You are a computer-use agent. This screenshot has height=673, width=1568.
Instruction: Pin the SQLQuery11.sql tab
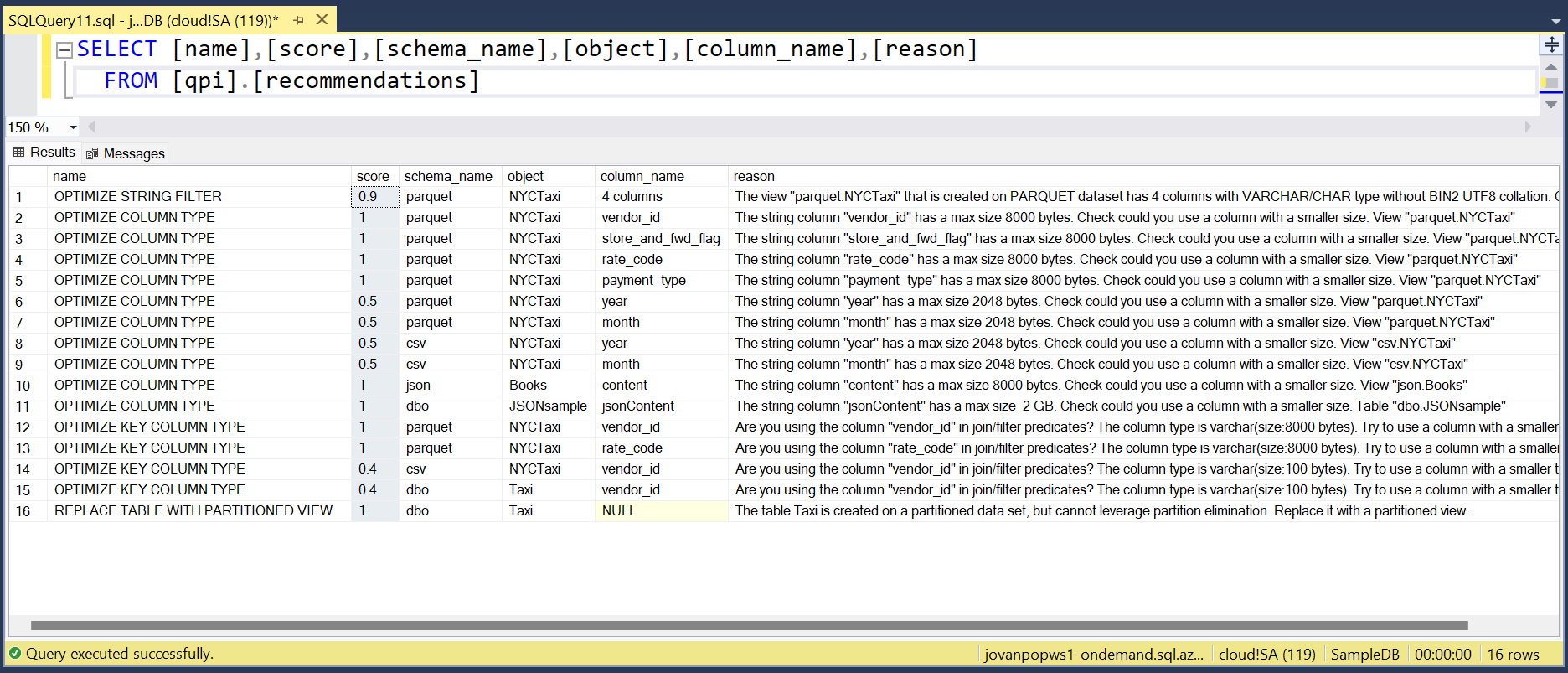tap(298, 20)
